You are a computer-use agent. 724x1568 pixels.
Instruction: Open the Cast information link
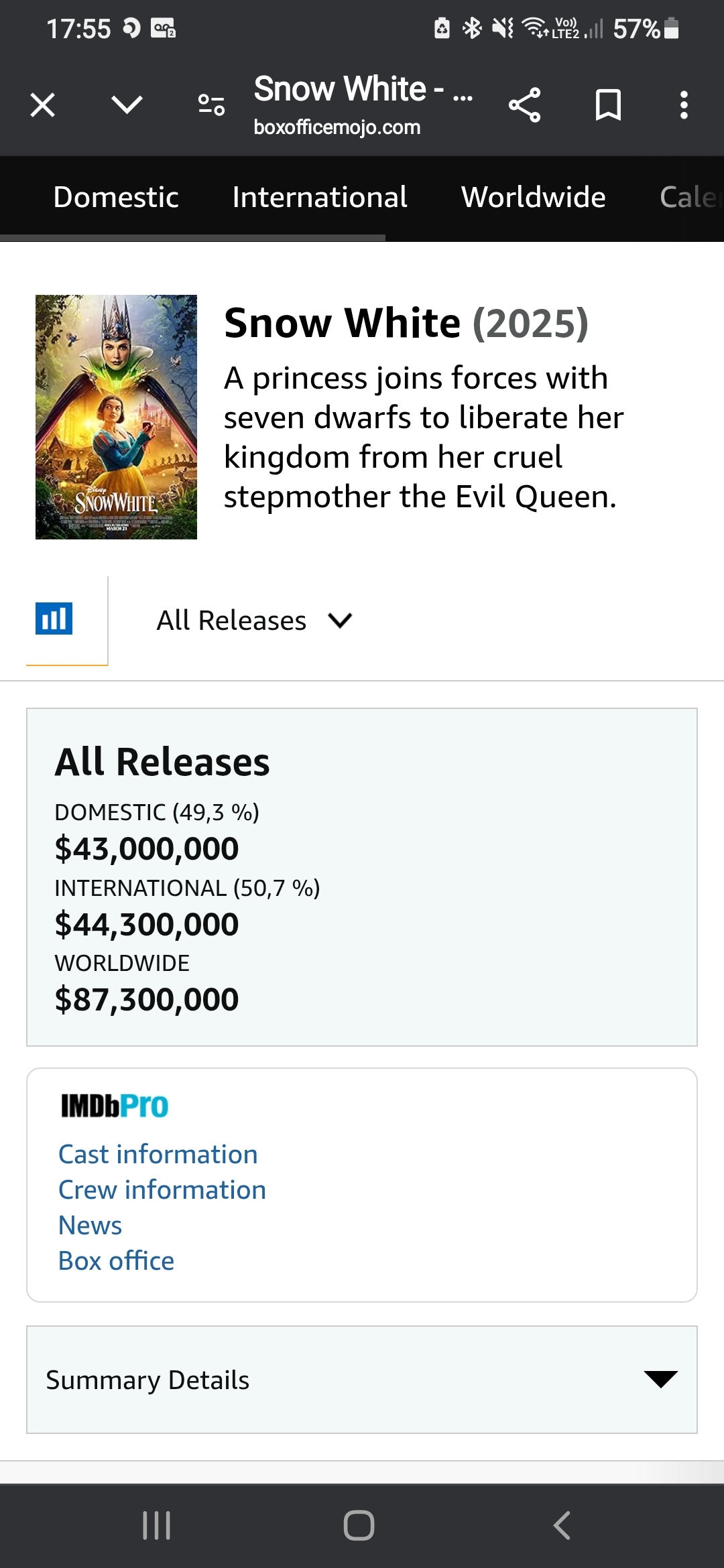pos(158,1154)
